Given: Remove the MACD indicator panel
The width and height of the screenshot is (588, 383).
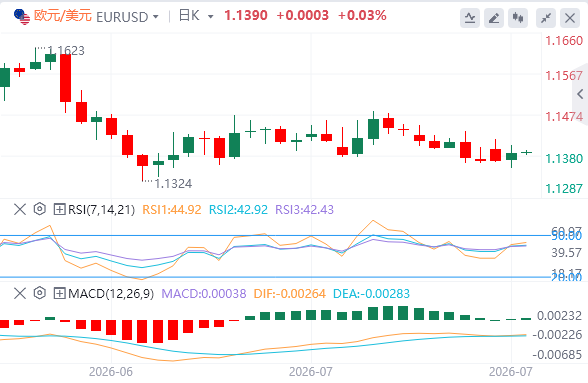Looking at the screenshot, I should (x=20, y=293).
